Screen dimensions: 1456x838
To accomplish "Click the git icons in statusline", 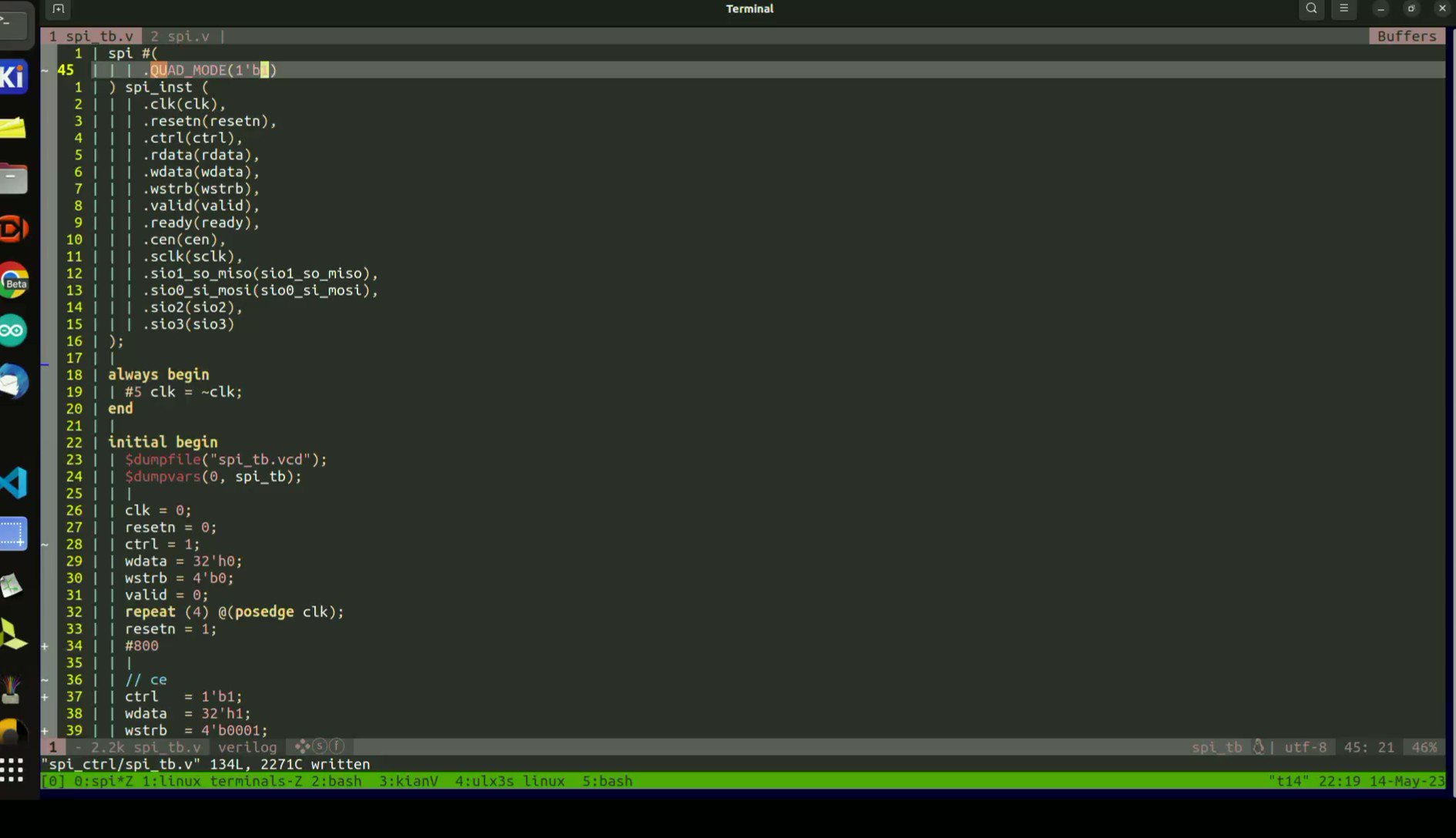I will click(x=319, y=746).
